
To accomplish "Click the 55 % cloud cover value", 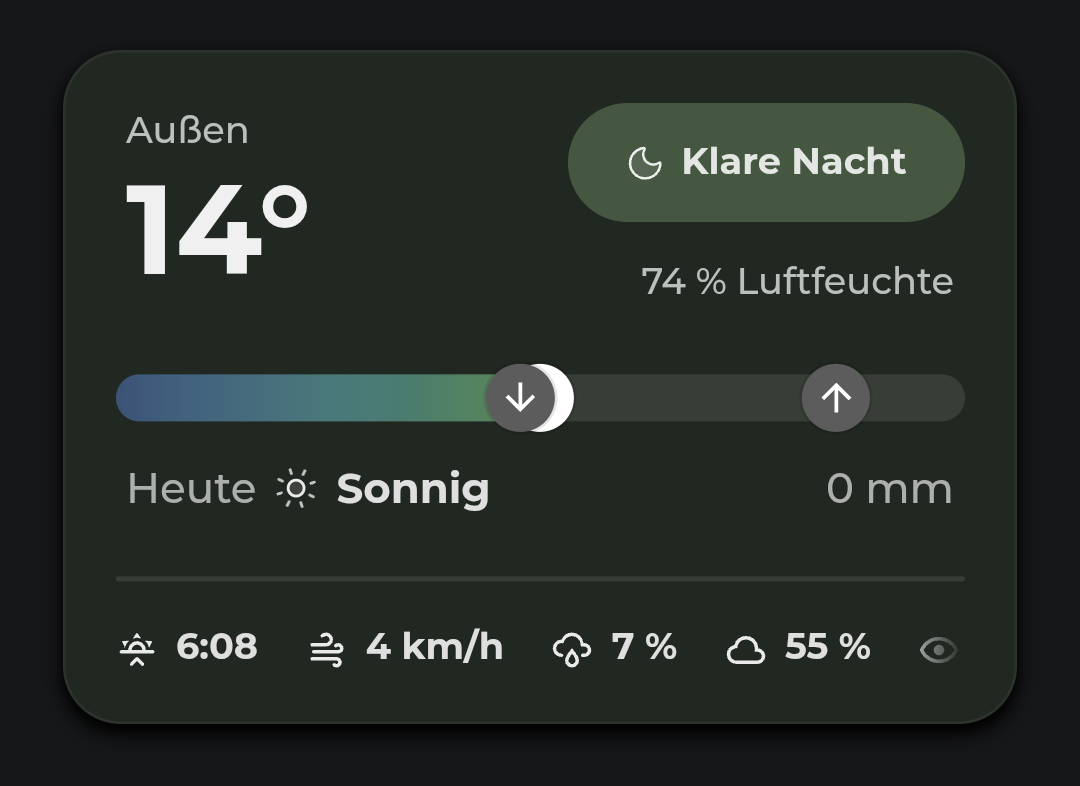I will (x=828, y=647).
